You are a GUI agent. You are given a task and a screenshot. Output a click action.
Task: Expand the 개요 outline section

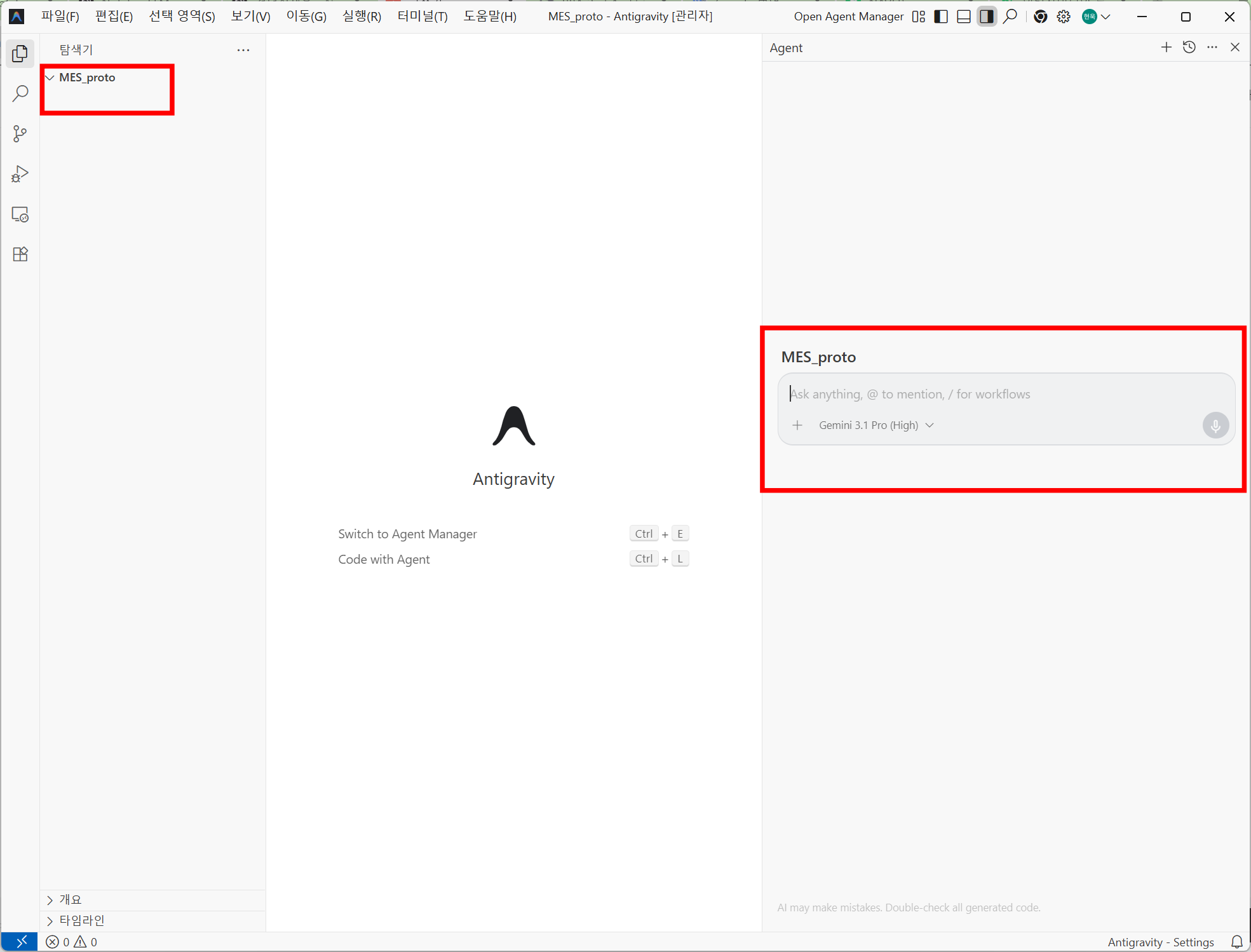[152, 900]
